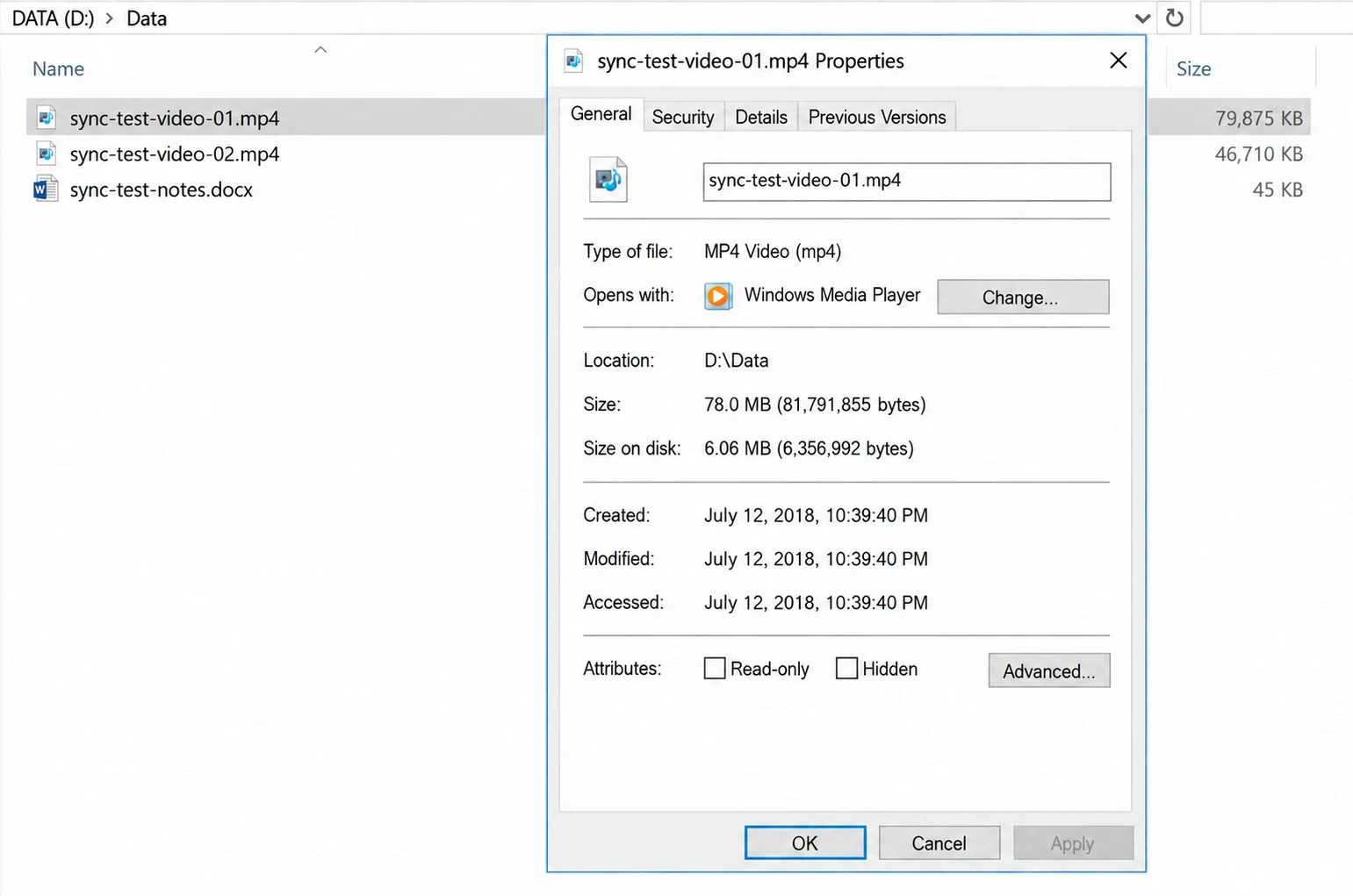
Task: Click the Properties dialog title bar file icon
Action: click(573, 61)
